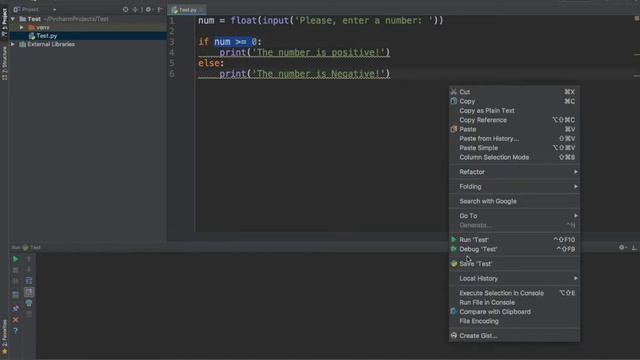Click the pin tab icon in Run panel
640x360 pixels.
tap(16, 309)
